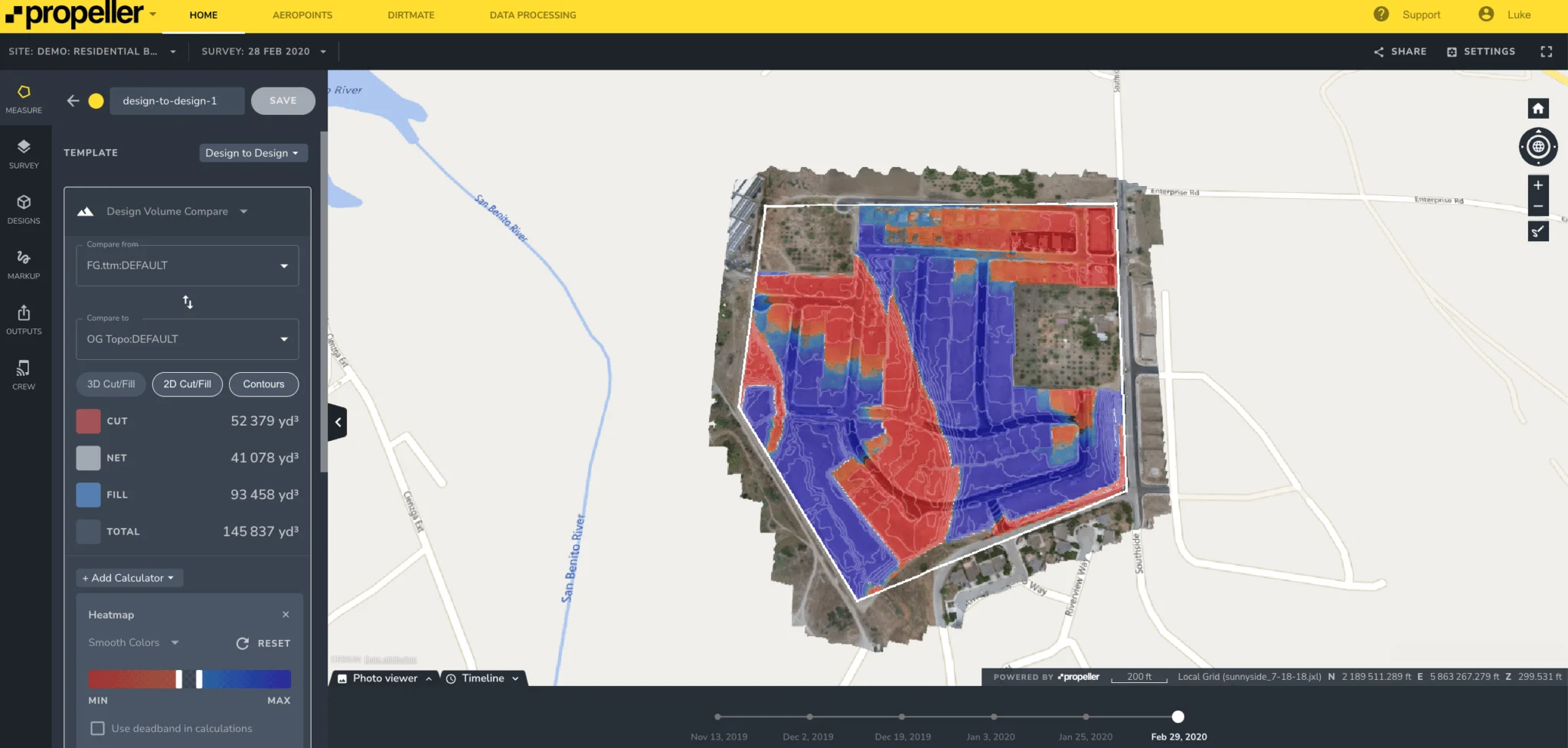Click the Save button
Viewport: 1568px width, 748px height.
pyautogui.click(x=283, y=101)
